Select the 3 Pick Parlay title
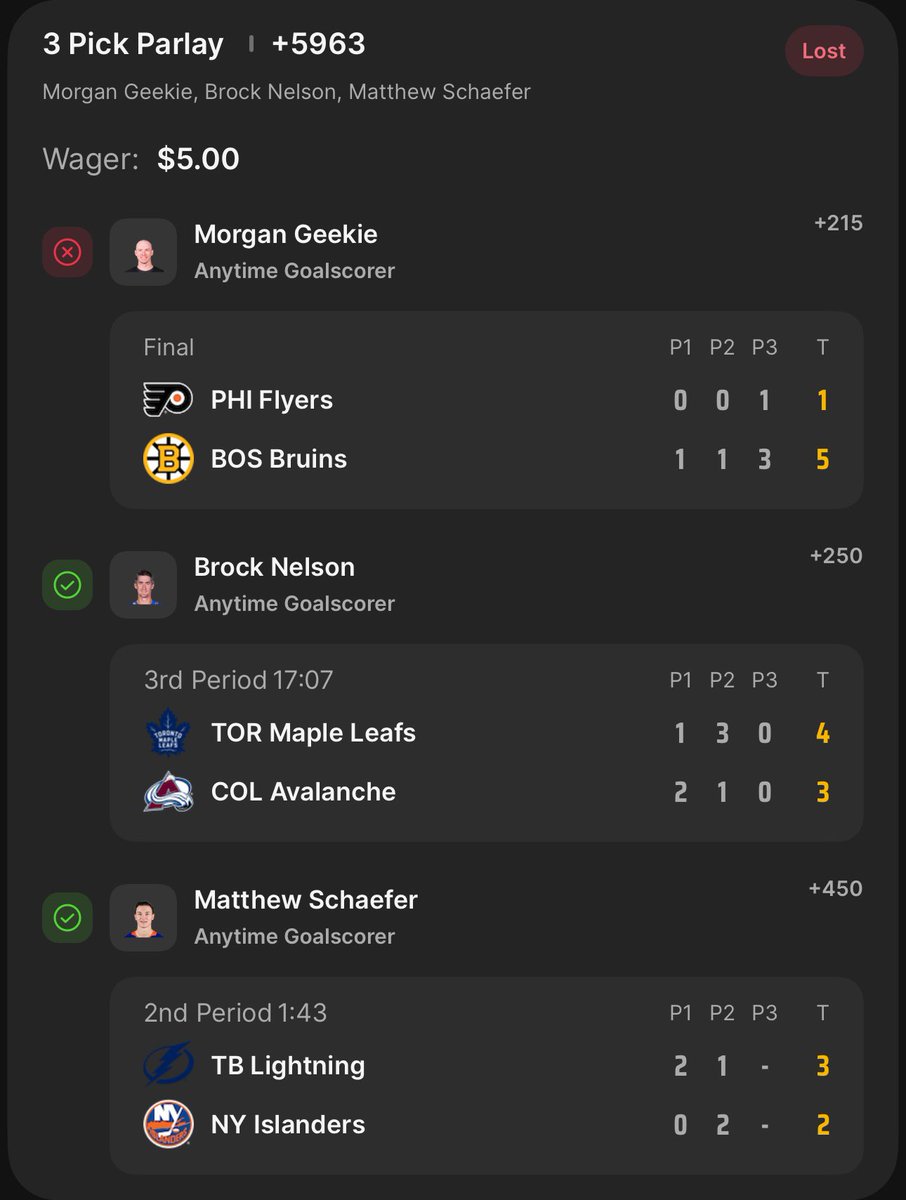 (x=134, y=44)
